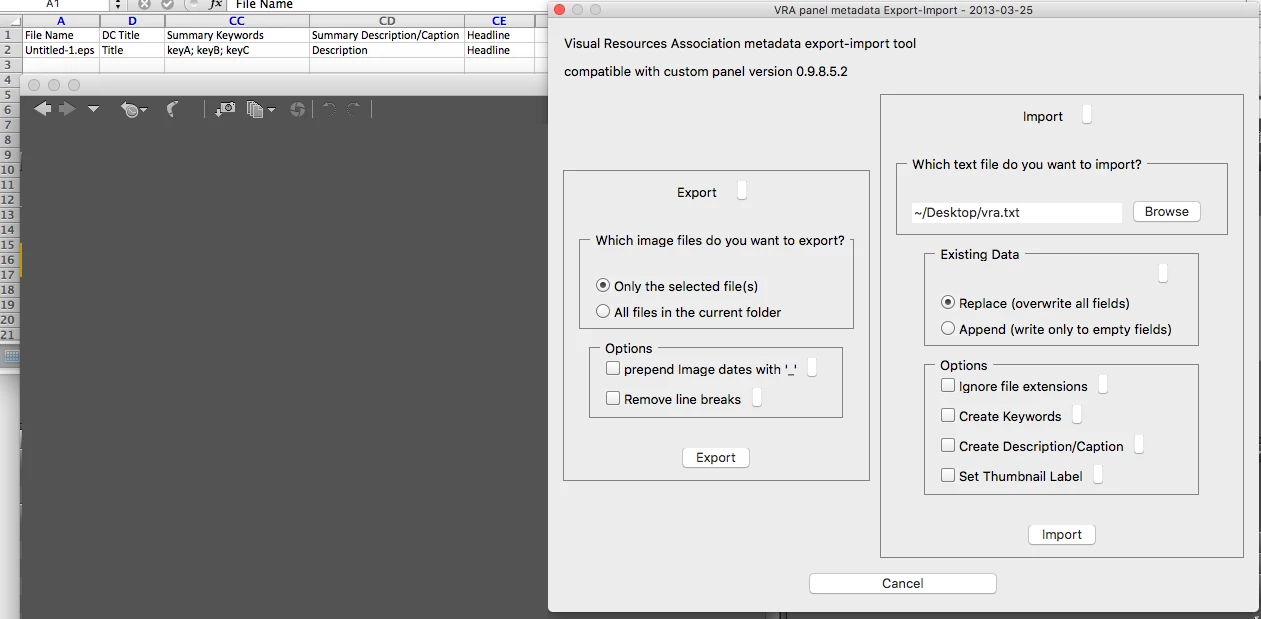1261x619 pixels.
Task: Select 'All files in the current folder'
Action: tap(603, 312)
